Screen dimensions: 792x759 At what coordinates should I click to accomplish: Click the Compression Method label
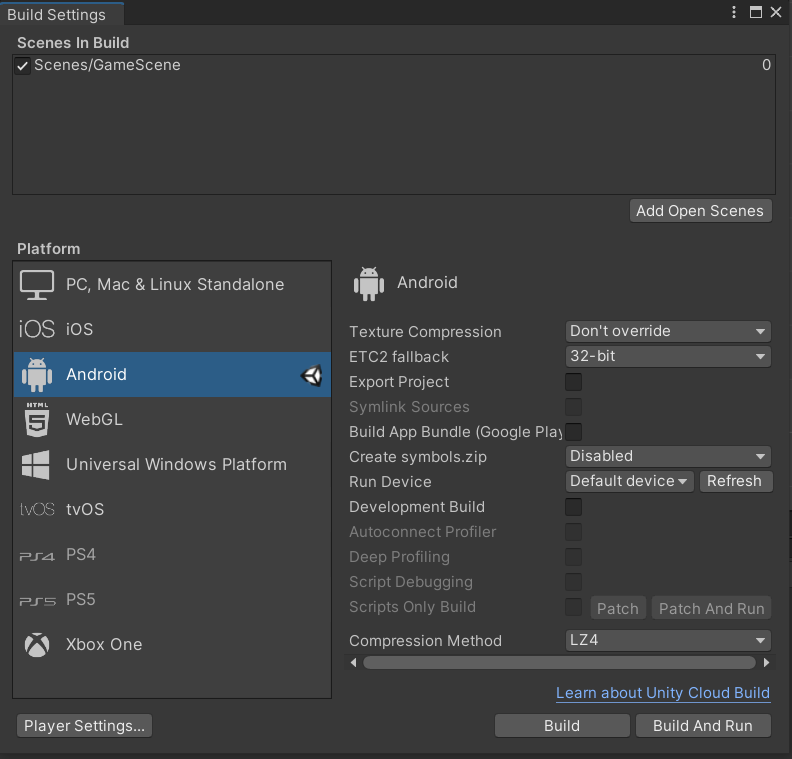click(425, 641)
